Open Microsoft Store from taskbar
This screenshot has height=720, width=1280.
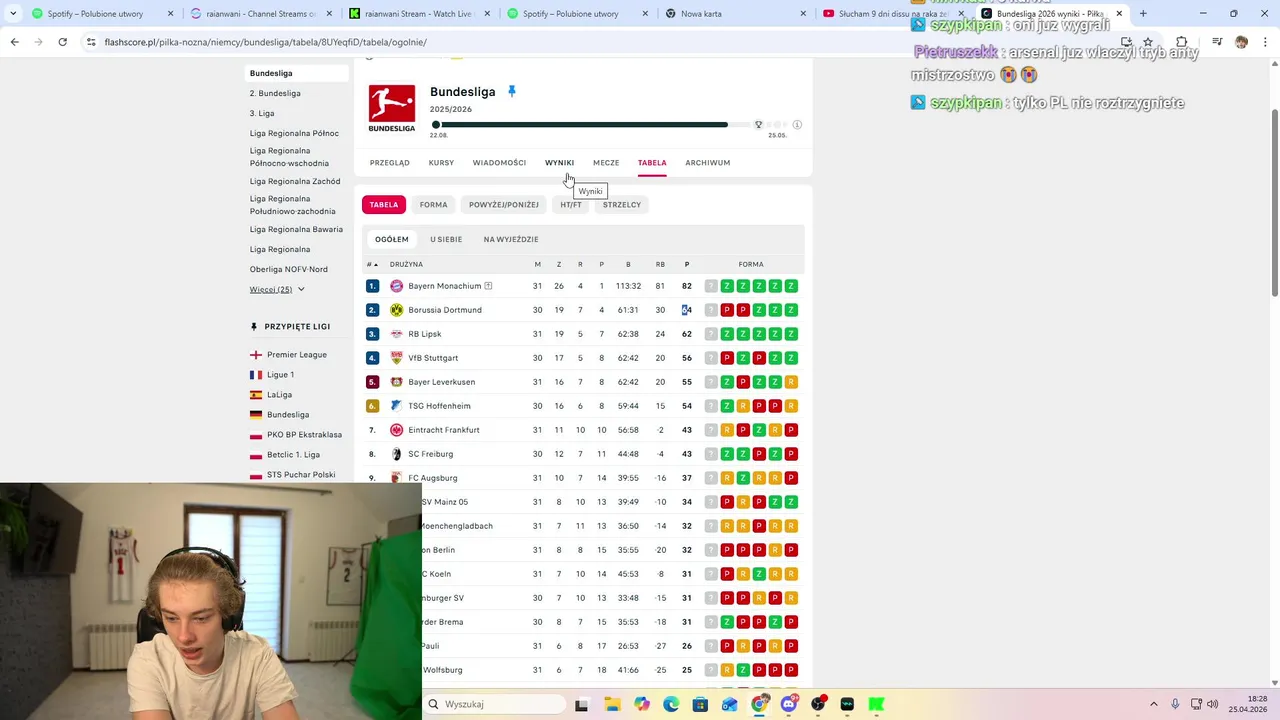[700, 704]
